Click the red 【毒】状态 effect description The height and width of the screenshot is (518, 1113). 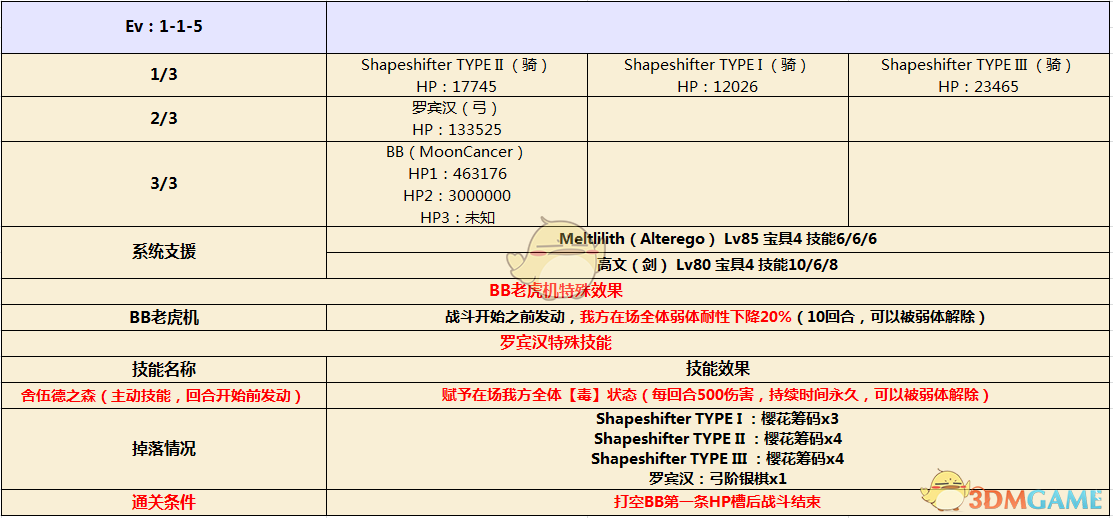pos(716,395)
